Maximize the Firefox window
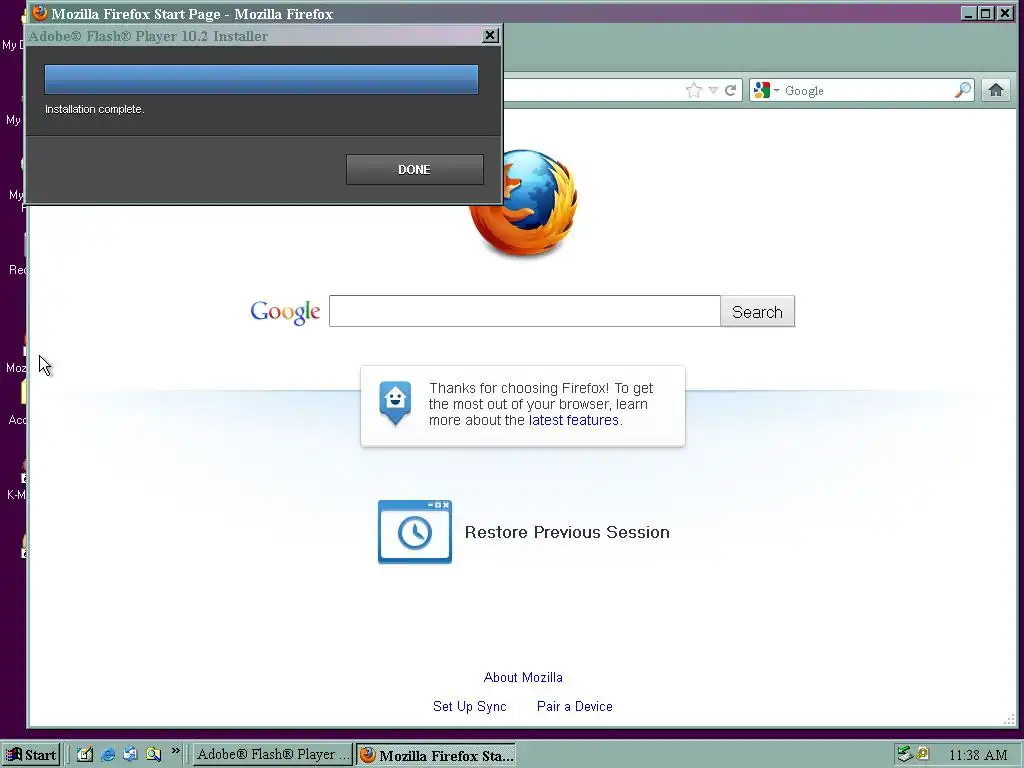 coord(986,13)
